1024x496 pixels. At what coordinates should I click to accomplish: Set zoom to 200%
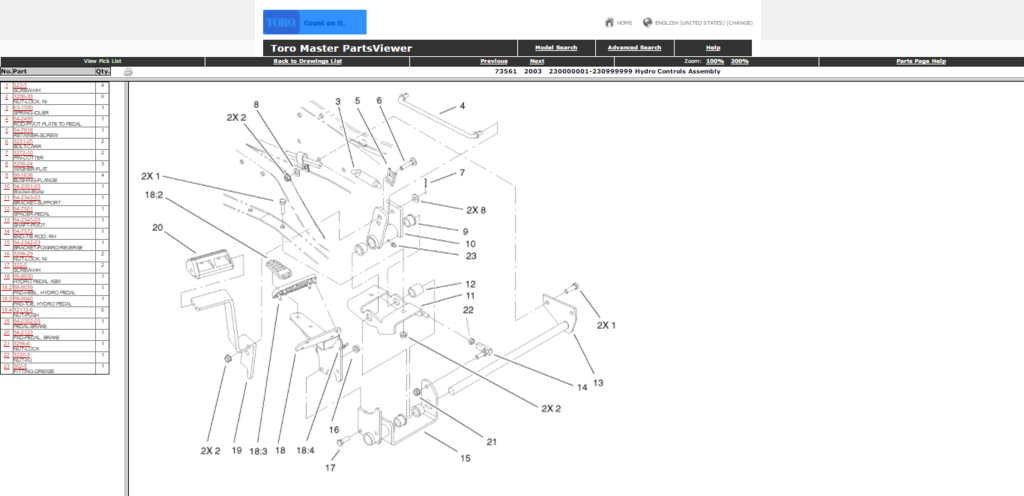[739, 61]
